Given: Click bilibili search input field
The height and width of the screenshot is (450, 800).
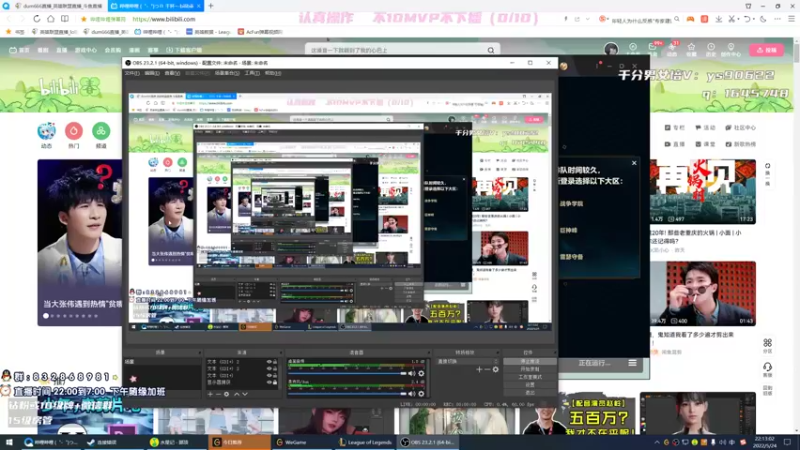Looking at the screenshot, I should [395, 50].
